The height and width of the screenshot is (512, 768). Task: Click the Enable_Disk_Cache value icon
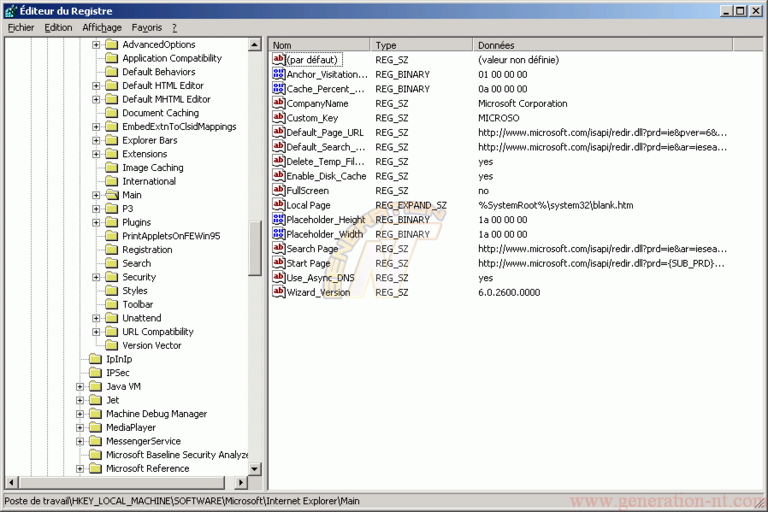click(x=279, y=175)
